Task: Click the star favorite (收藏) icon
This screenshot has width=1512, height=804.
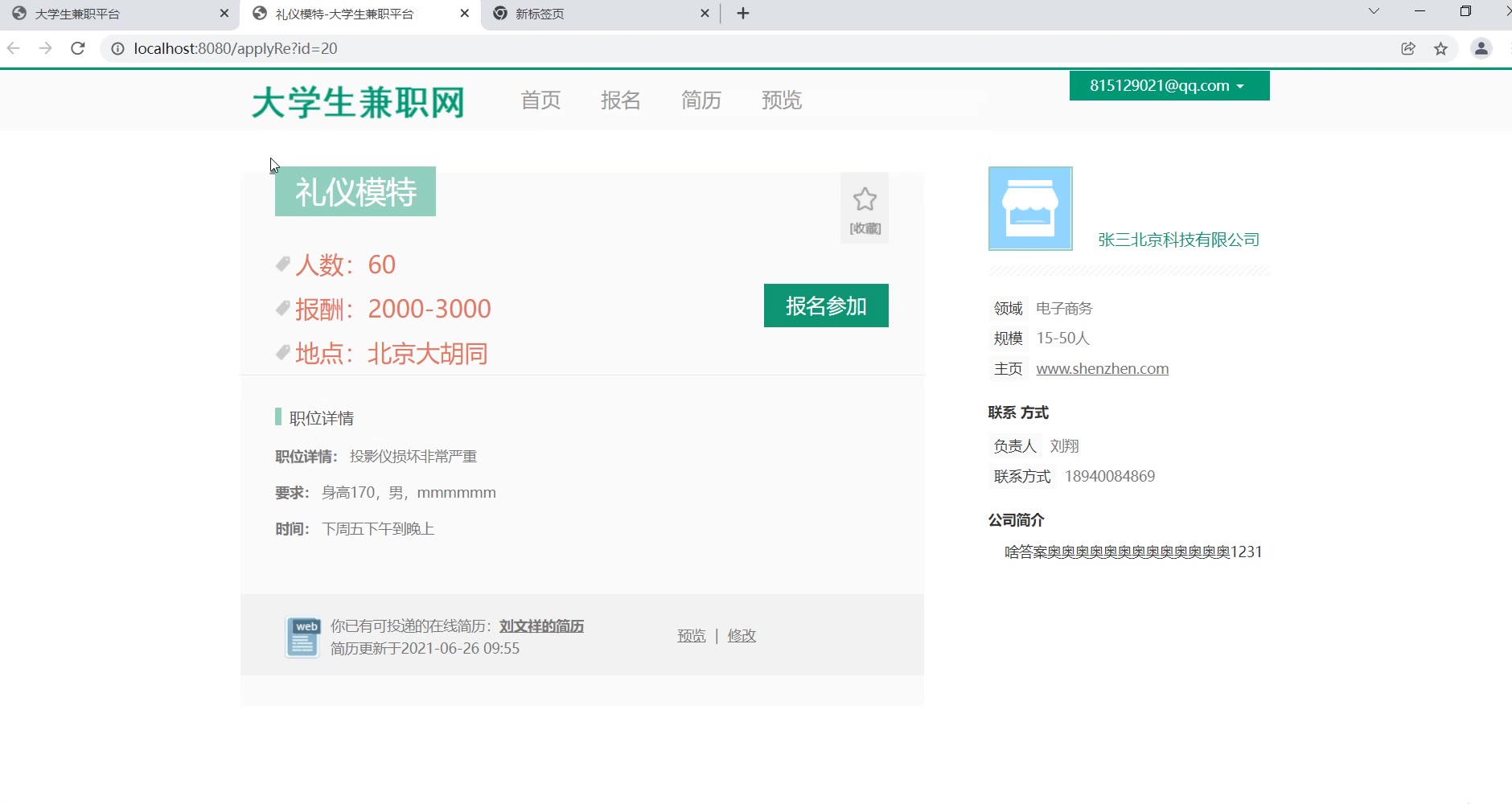Action: [865, 199]
